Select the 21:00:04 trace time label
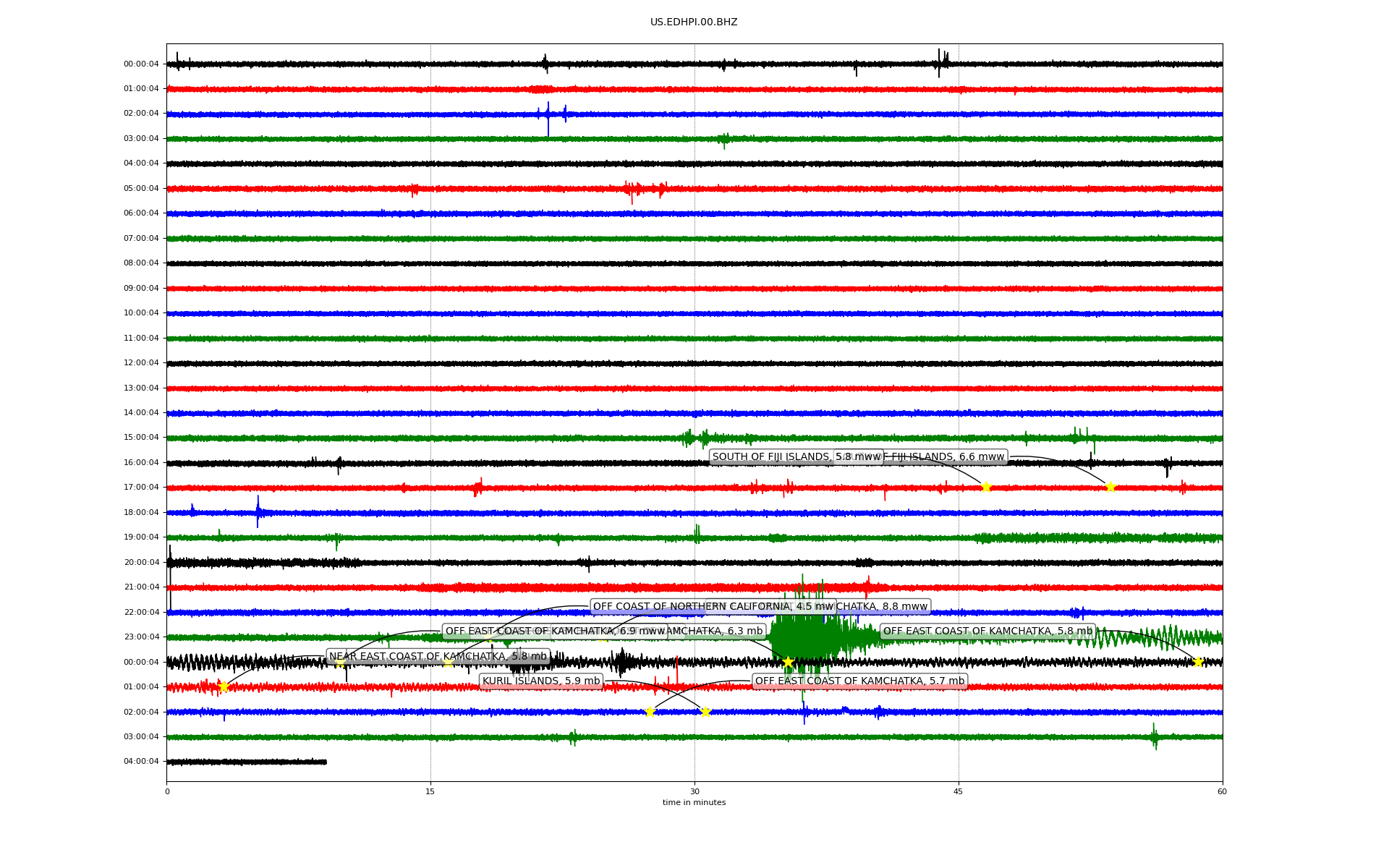Image resolution: width=1389 pixels, height=868 pixels. pyautogui.click(x=141, y=587)
